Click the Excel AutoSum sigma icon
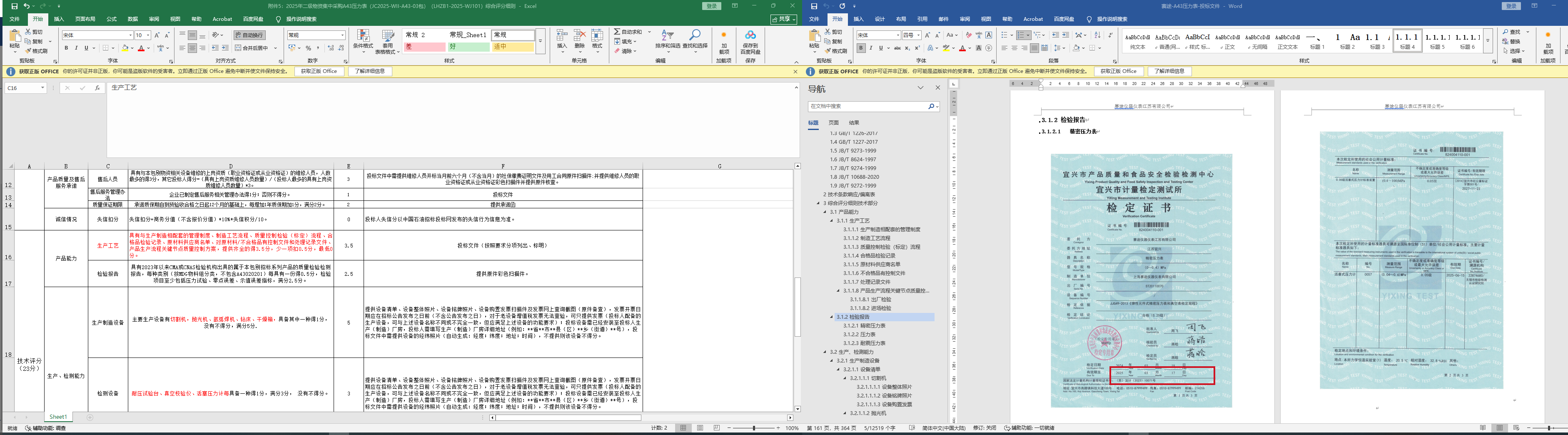 (x=617, y=32)
